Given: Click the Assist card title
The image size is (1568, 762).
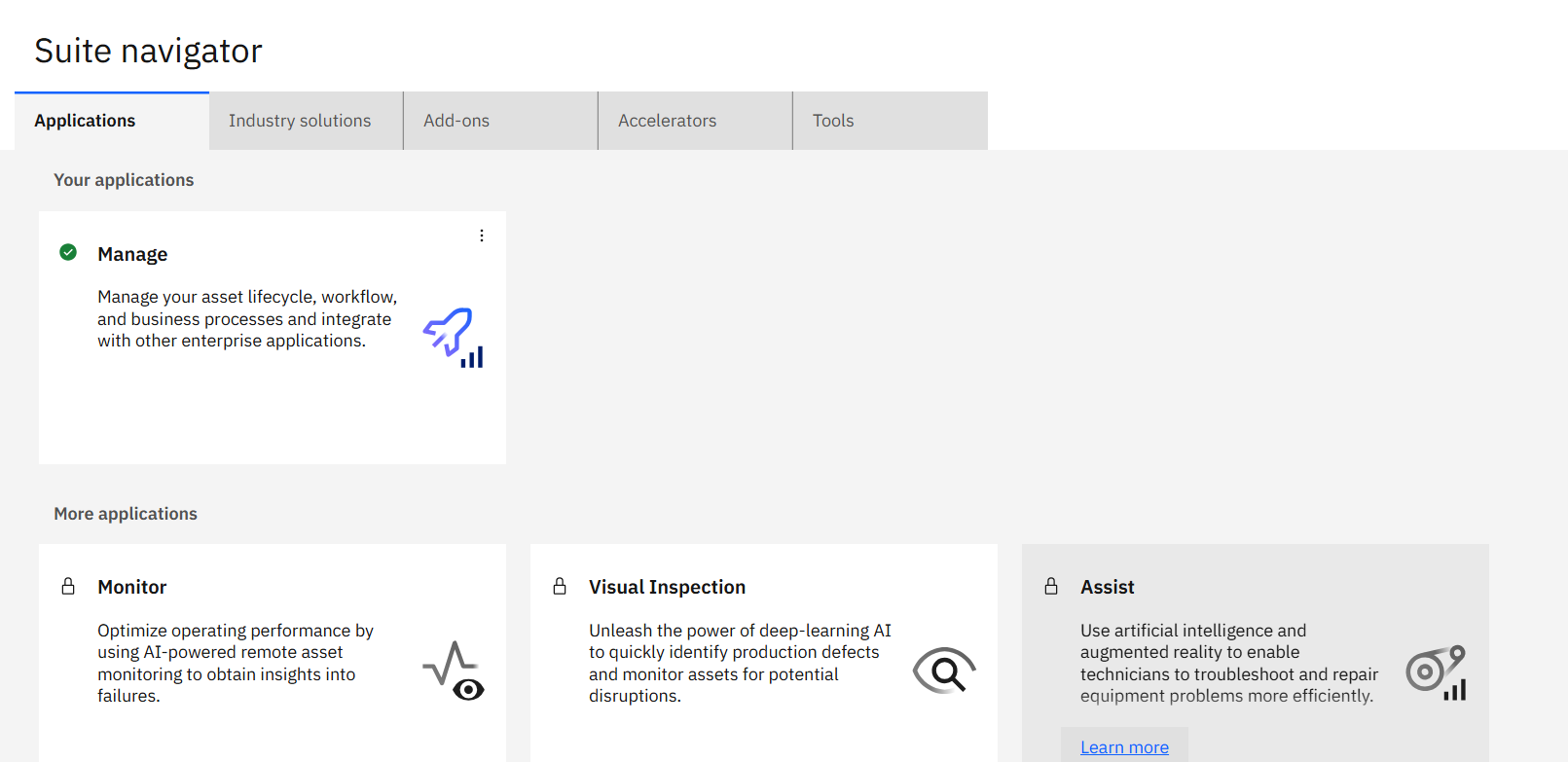Looking at the screenshot, I should [1108, 587].
